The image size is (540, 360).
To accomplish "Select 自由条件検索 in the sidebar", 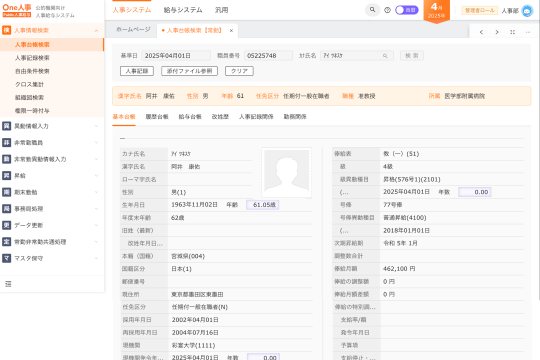I will point(32,71).
